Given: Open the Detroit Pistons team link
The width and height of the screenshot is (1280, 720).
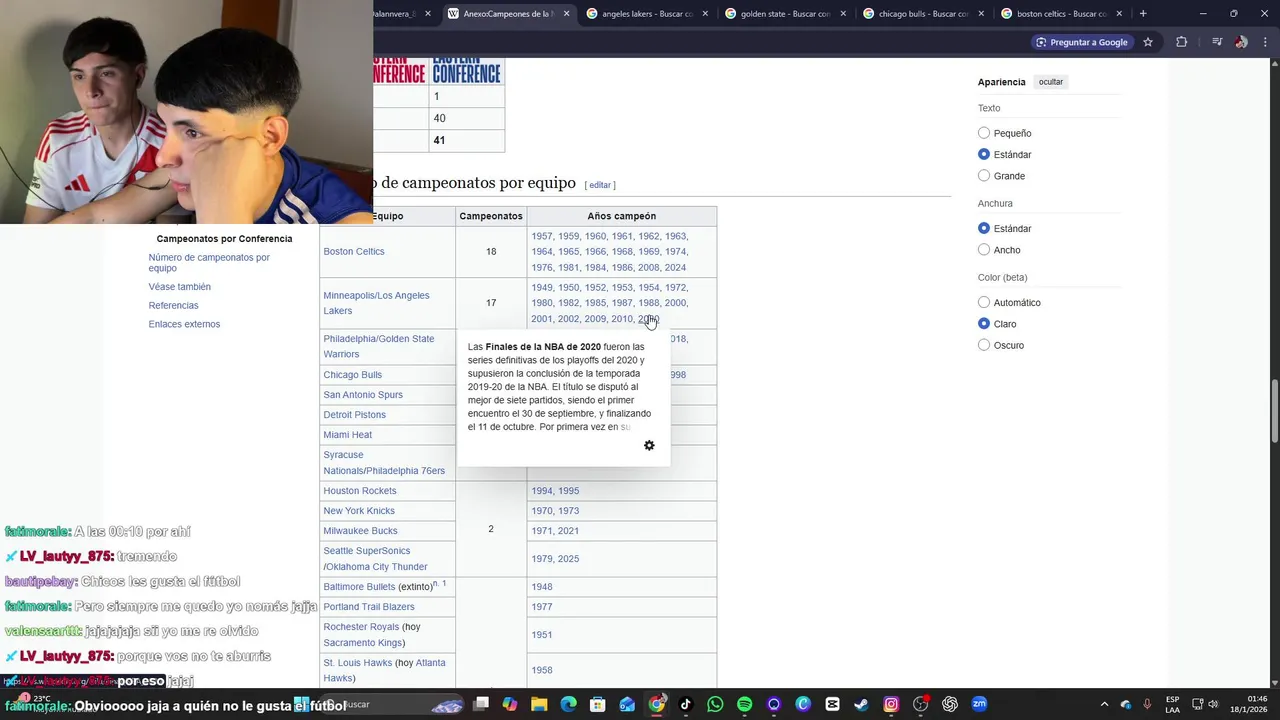Looking at the screenshot, I should coord(354,415).
